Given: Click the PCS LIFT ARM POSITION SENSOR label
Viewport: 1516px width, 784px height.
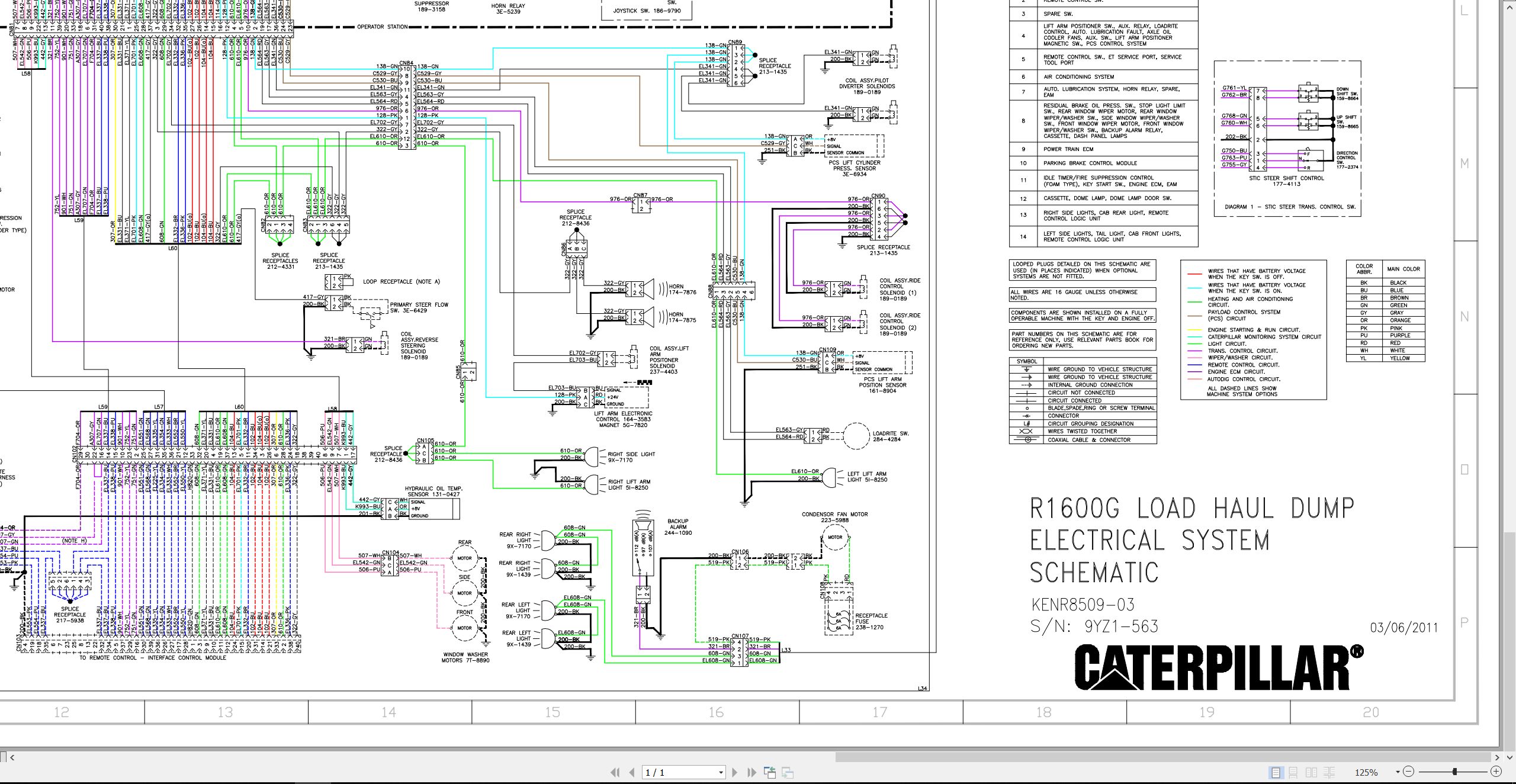Looking at the screenshot, I should (882, 385).
